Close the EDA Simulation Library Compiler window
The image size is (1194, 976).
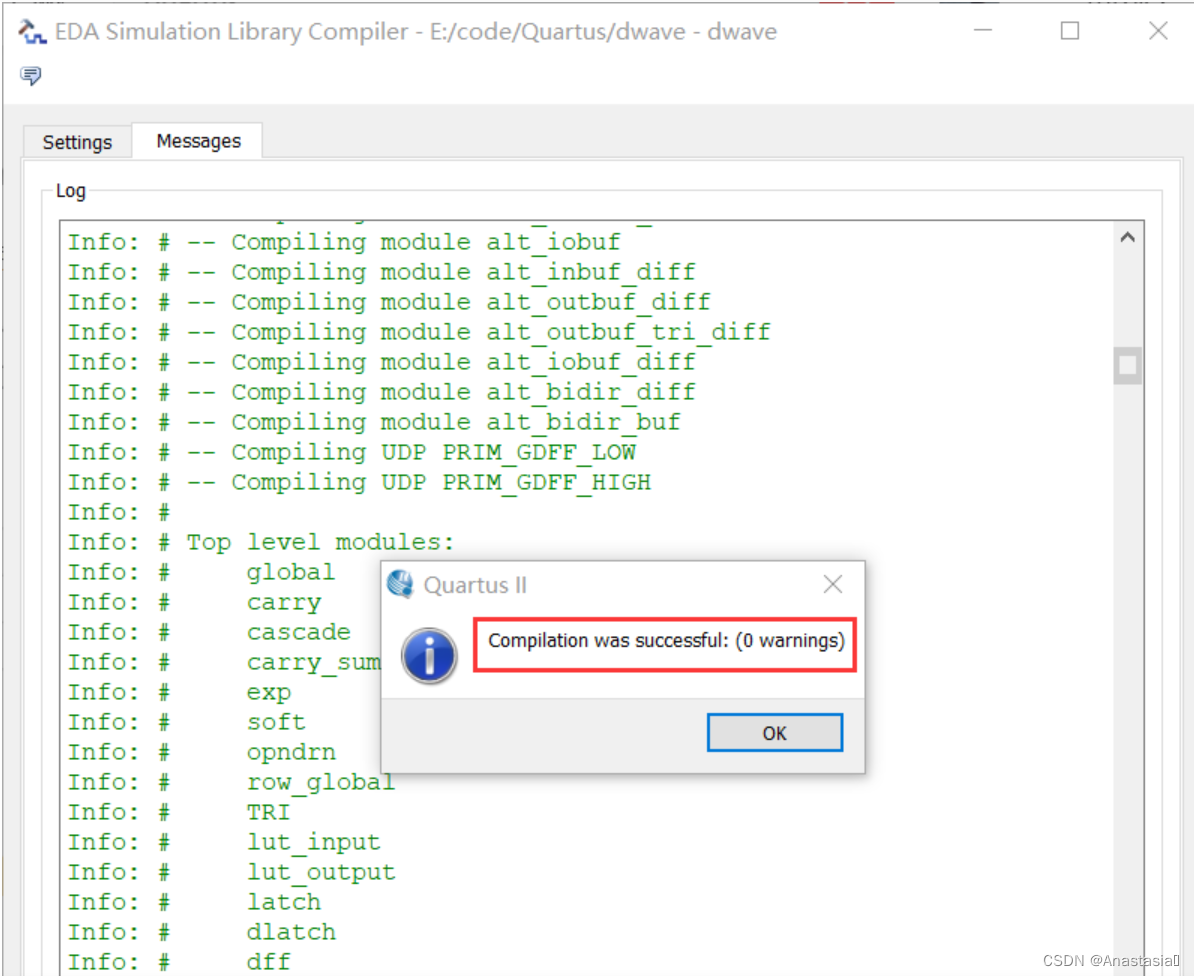[x=1158, y=31]
